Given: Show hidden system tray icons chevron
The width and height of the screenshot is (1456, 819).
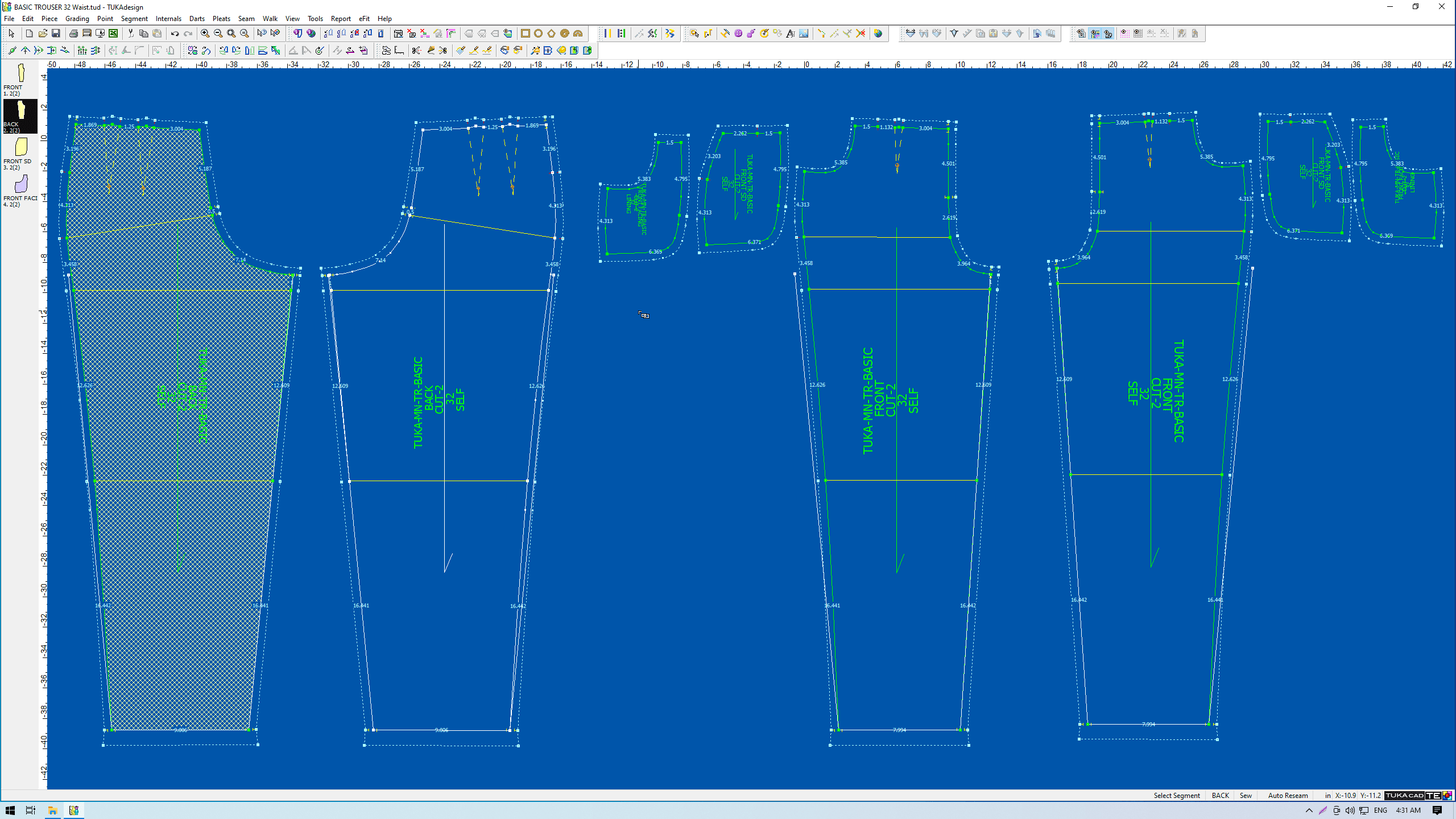Looking at the screenshot, I should [x=1309, y=810].
